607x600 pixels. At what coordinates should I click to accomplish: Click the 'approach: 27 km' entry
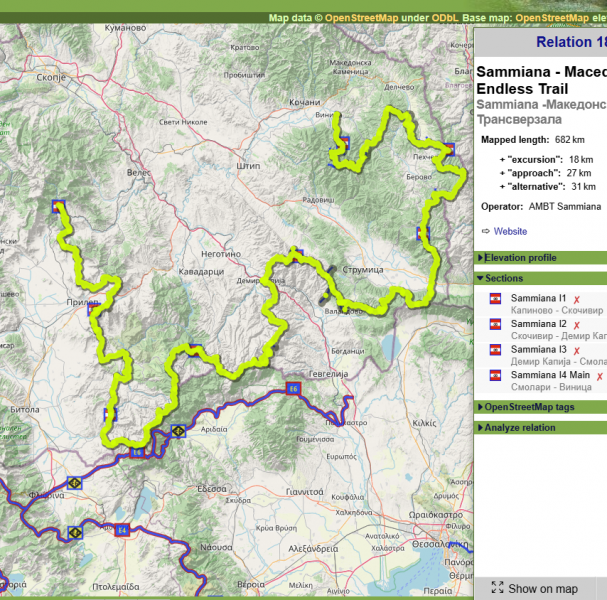545,173
